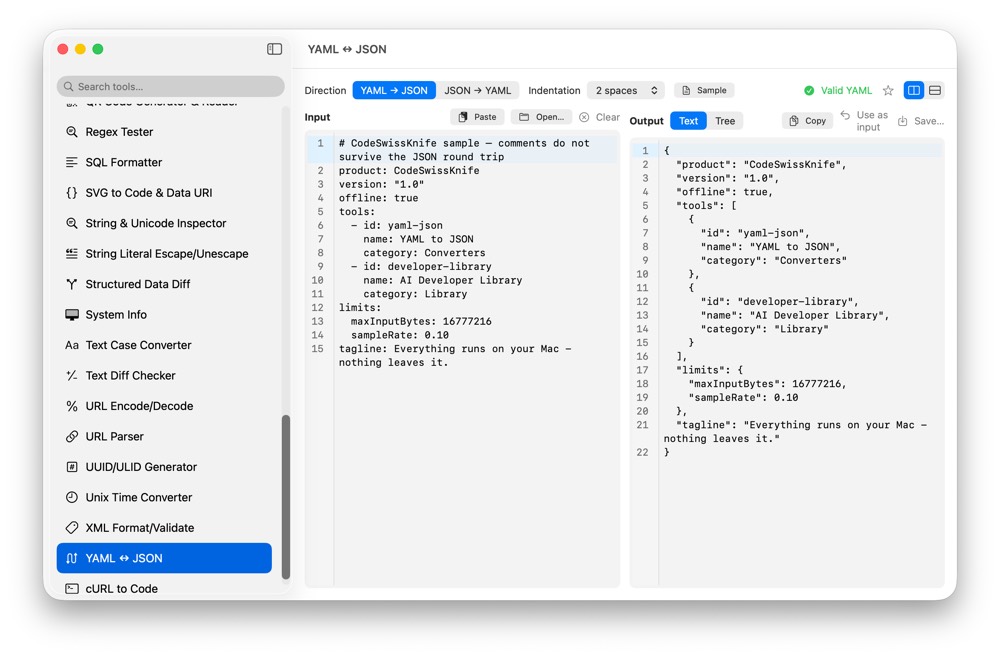1000x657 pixels.
Task: Click the YAML ↔ JSON arrows icon
Action: click(x=71, y=558)
